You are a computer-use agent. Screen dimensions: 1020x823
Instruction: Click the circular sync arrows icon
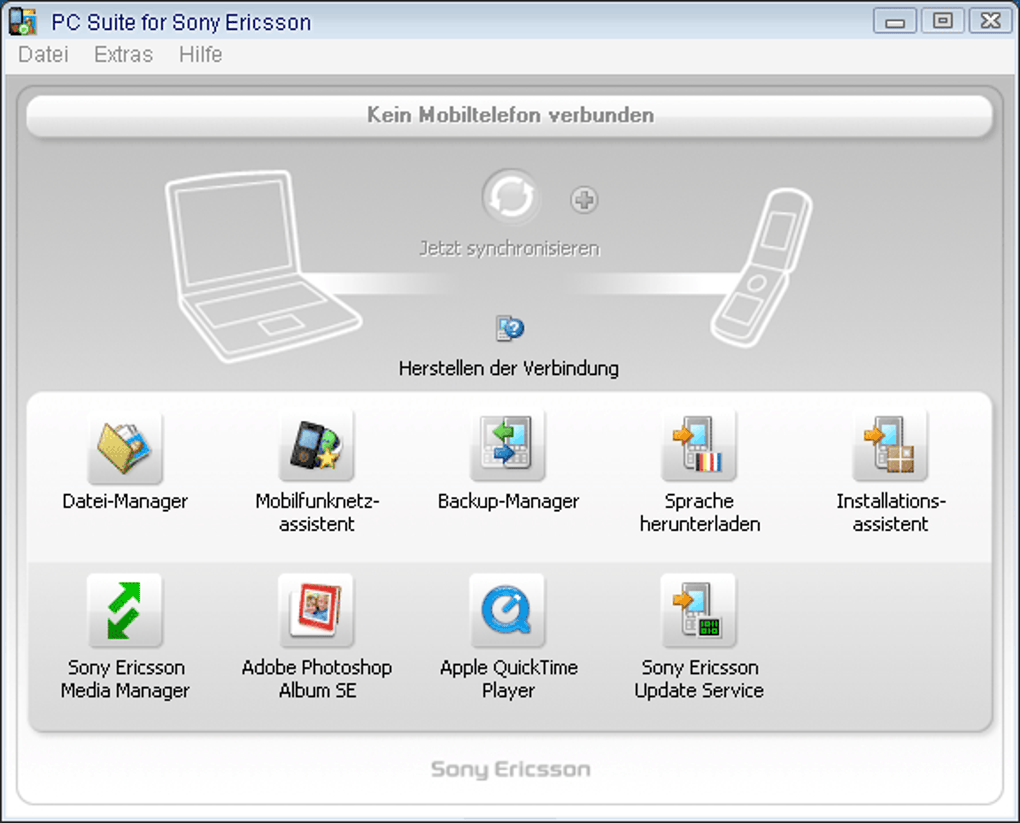point(510,196)
